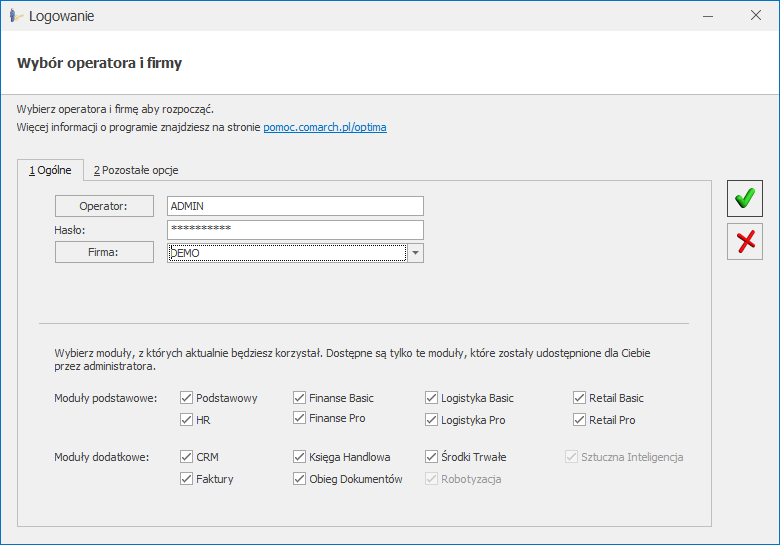
Task: Cancel login with the red X button
Action: tap(744, 241)
